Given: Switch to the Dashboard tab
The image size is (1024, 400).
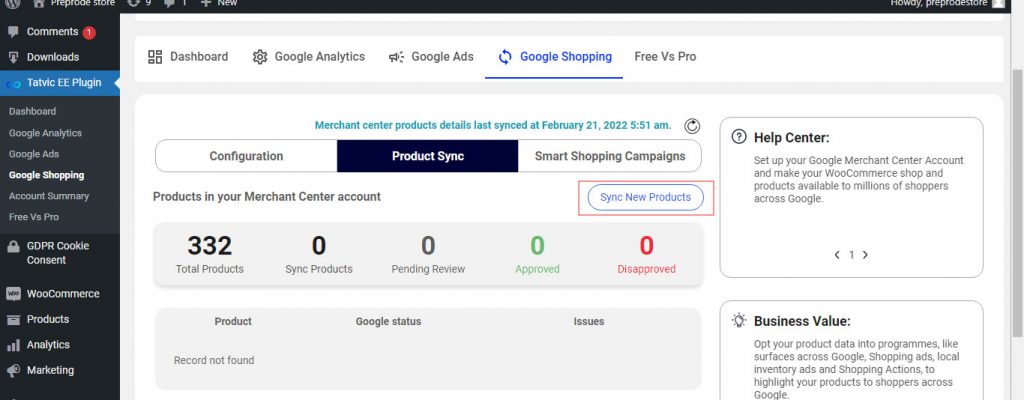Looking at the screenshot, I should tap(188, 57).
